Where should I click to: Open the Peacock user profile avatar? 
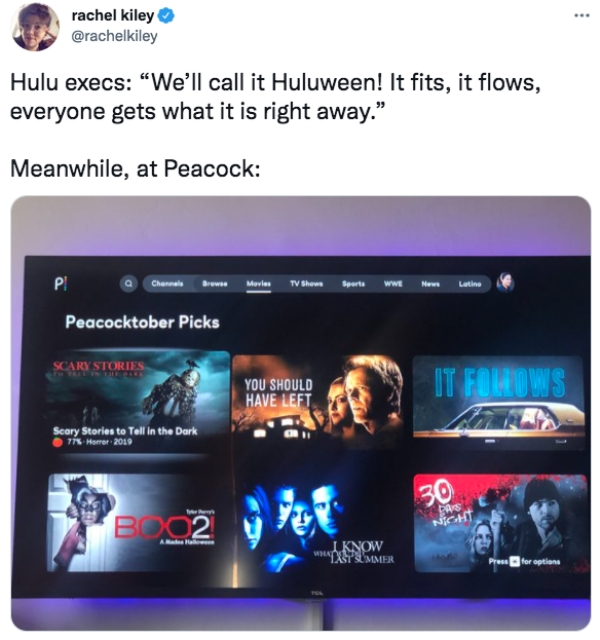pos(505,282)
